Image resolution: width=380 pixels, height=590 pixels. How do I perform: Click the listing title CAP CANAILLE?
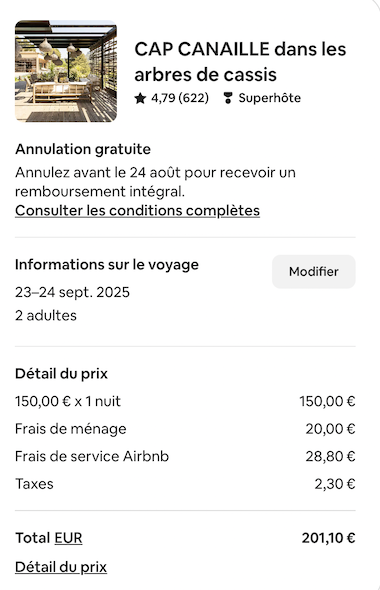[x=240, y=62]
